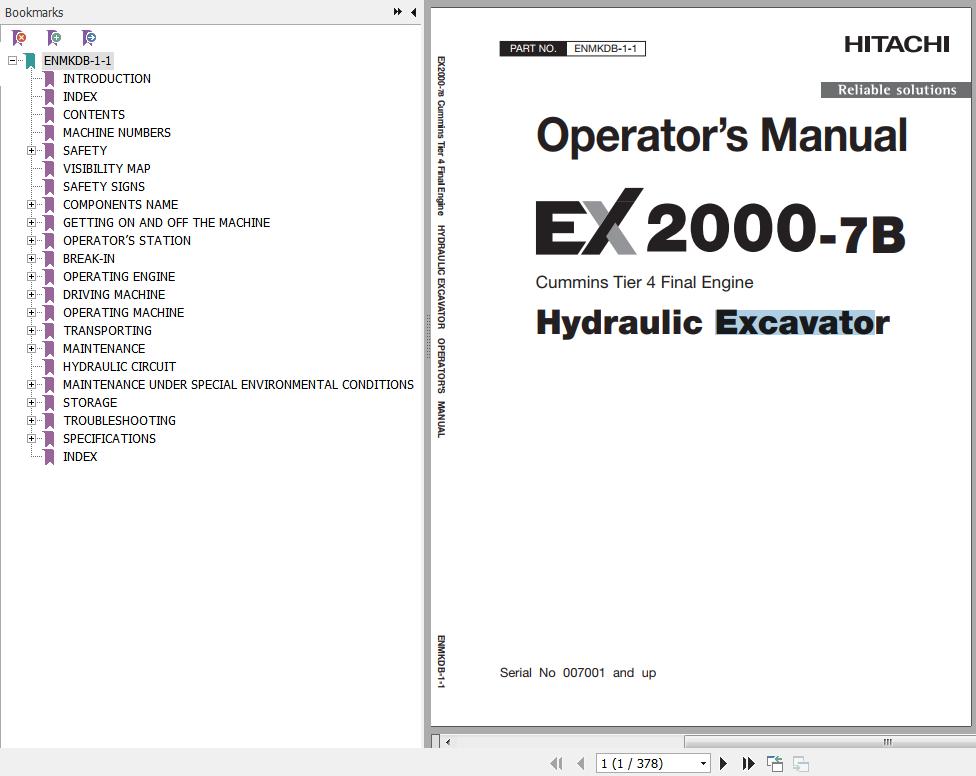This screenshot has width=976, height=776.
Task: Expand the SPECIFICATIONS bookmark
Action: click(31, 439)
